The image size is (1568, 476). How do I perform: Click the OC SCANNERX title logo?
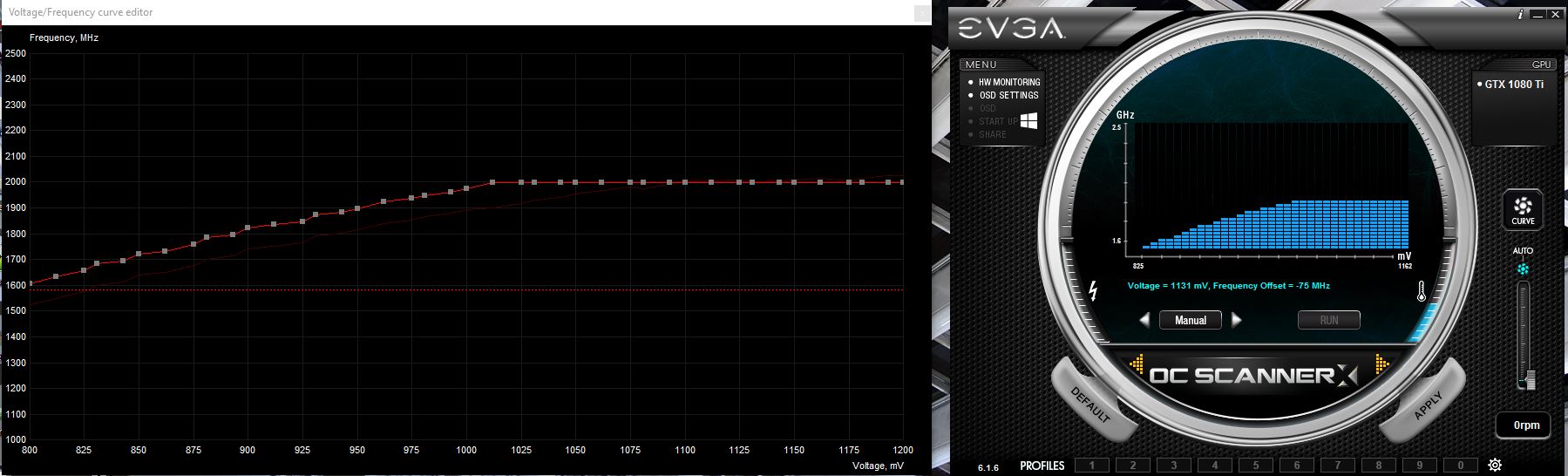1254,376
